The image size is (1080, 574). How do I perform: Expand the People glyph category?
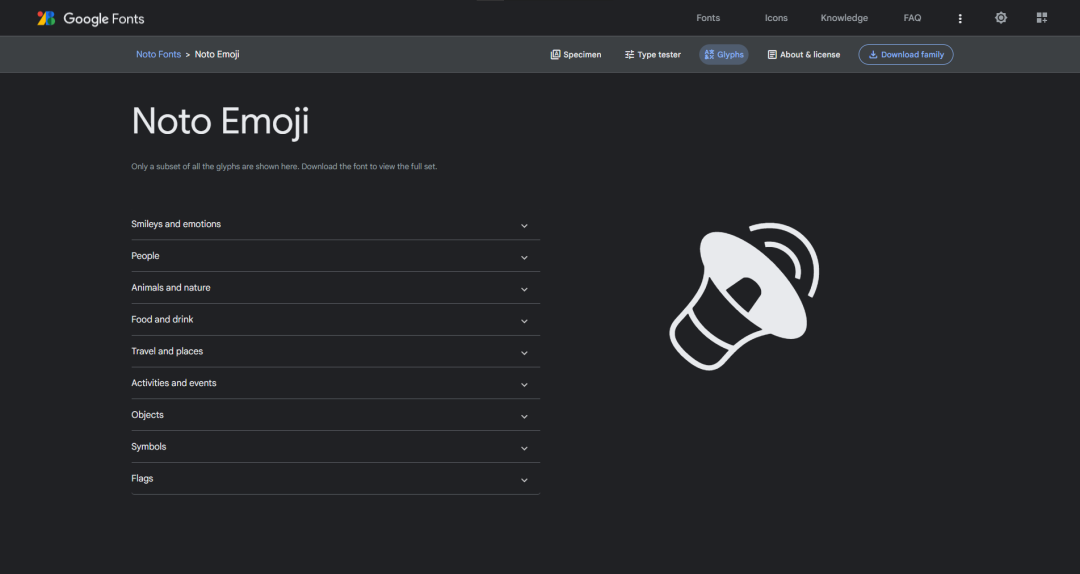pyautogui.click(x=335, y=256)
